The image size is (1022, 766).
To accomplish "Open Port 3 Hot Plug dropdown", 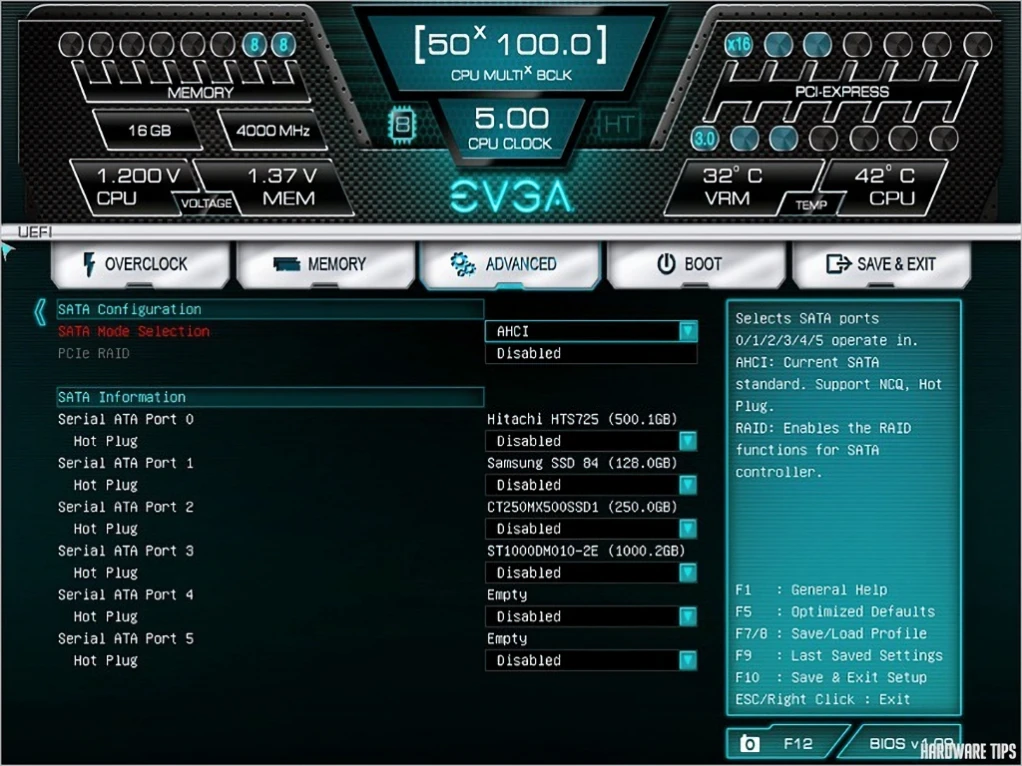I will (591, 572).
